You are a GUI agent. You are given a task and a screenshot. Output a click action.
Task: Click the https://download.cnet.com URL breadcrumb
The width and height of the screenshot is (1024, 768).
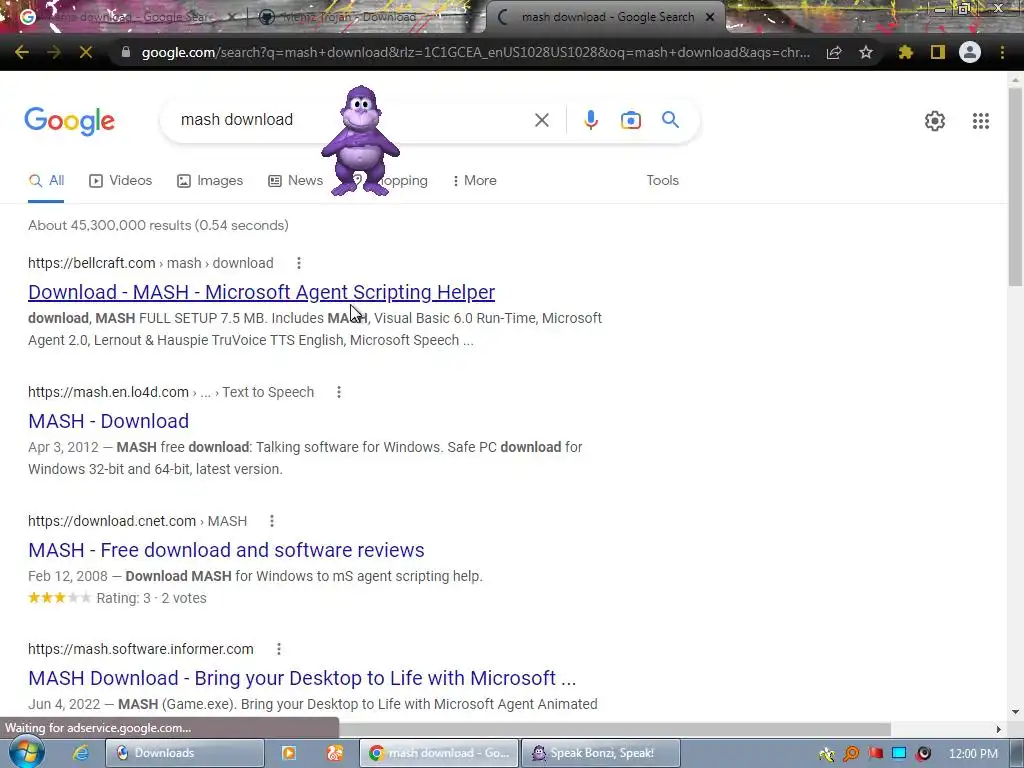(112, 521)
